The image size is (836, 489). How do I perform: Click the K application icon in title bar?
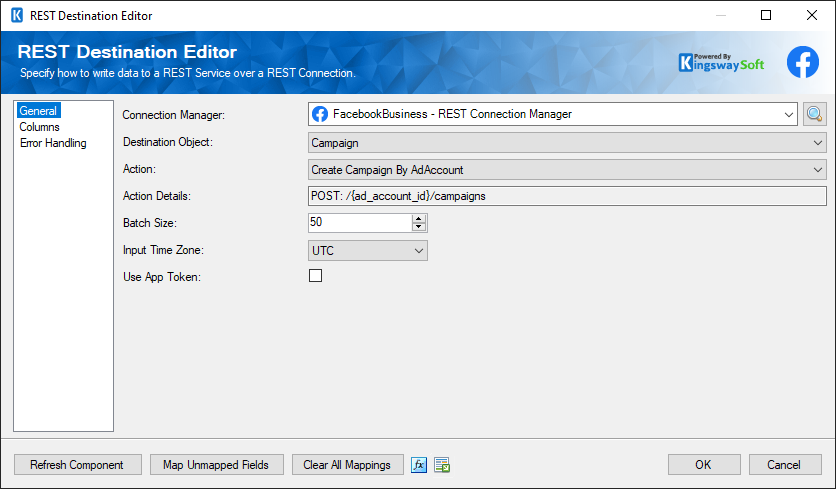point(17,15)
